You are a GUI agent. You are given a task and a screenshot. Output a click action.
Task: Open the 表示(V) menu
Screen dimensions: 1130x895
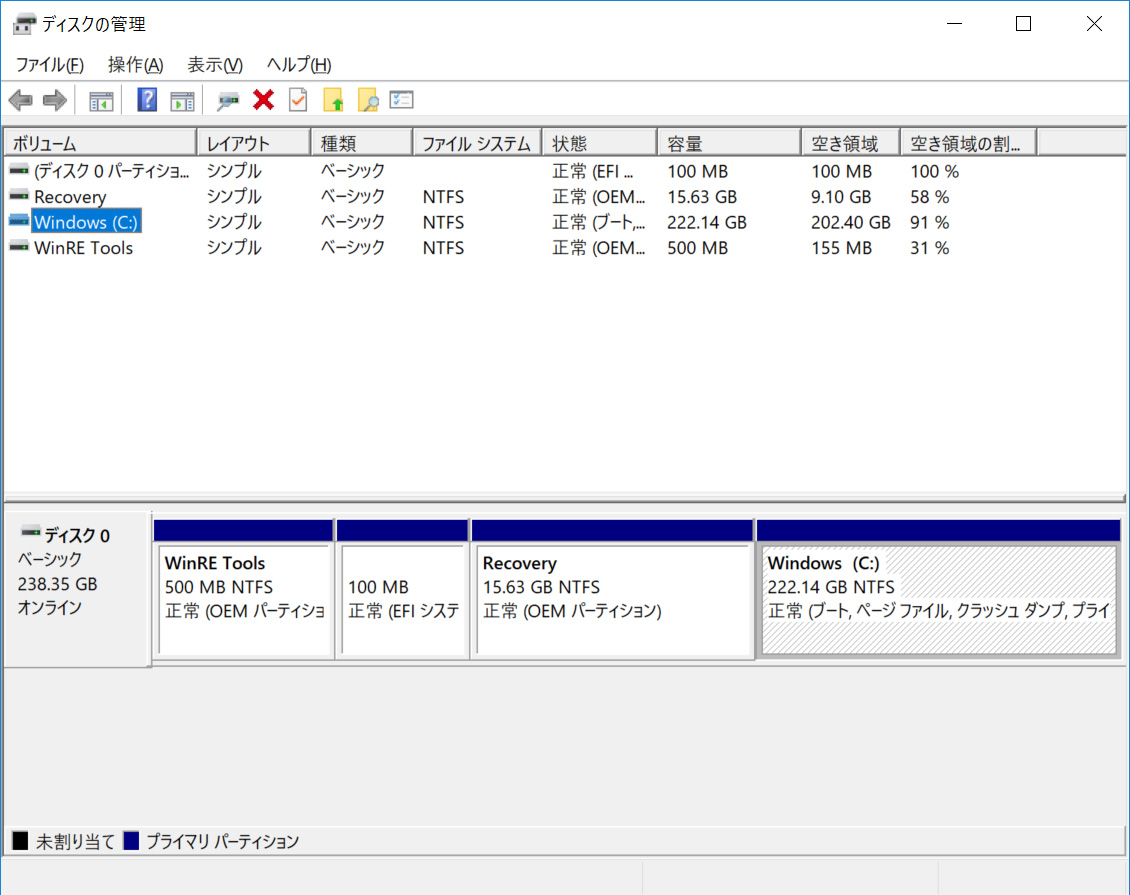tap(215, 65)
